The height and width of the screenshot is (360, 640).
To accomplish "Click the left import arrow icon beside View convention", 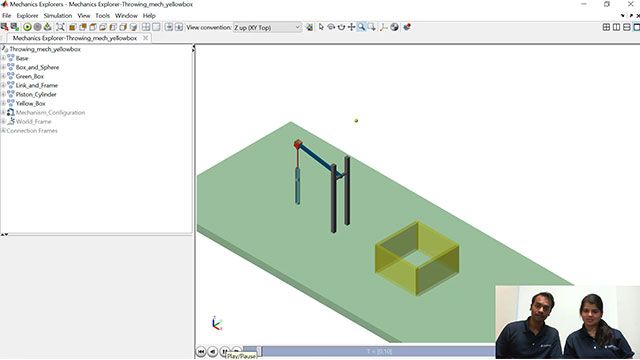I will 169,27.
